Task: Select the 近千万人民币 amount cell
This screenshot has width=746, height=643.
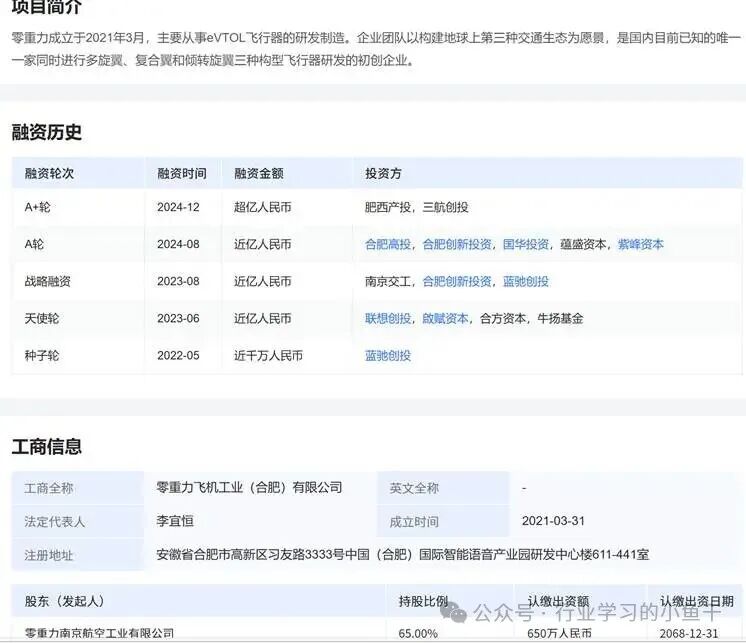Action: pyautogui.click(x=268, y=356)
